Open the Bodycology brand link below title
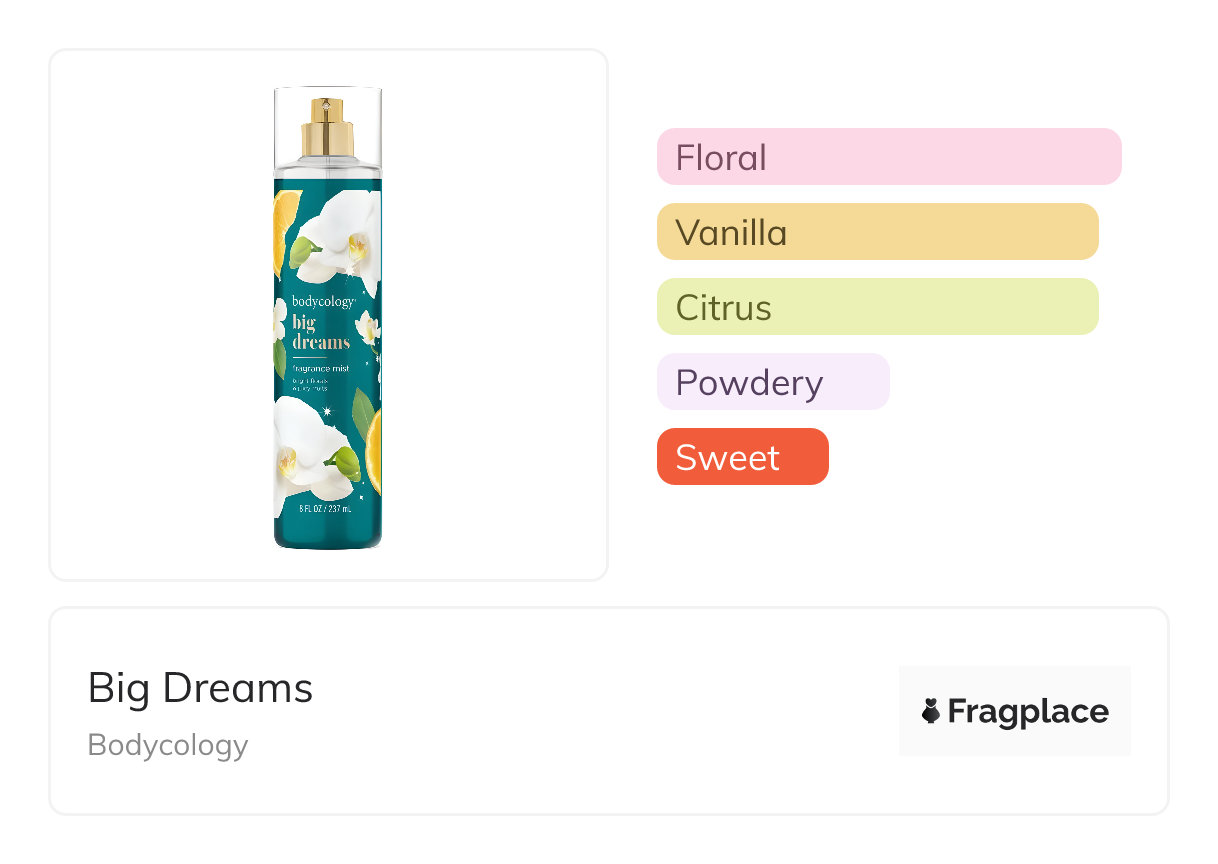 point(168,745)
